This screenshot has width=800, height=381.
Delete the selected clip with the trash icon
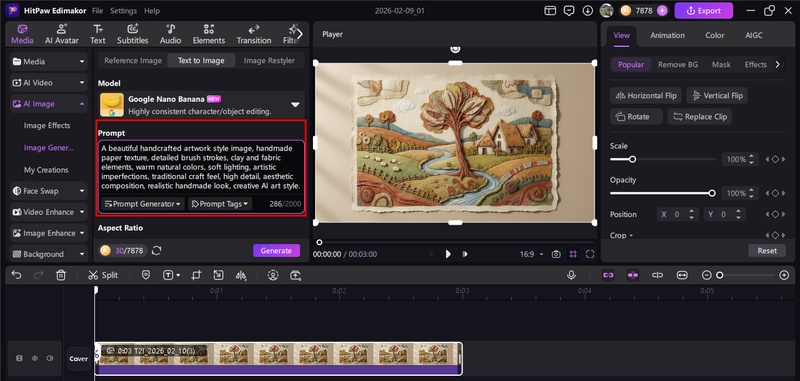(61, 275)
